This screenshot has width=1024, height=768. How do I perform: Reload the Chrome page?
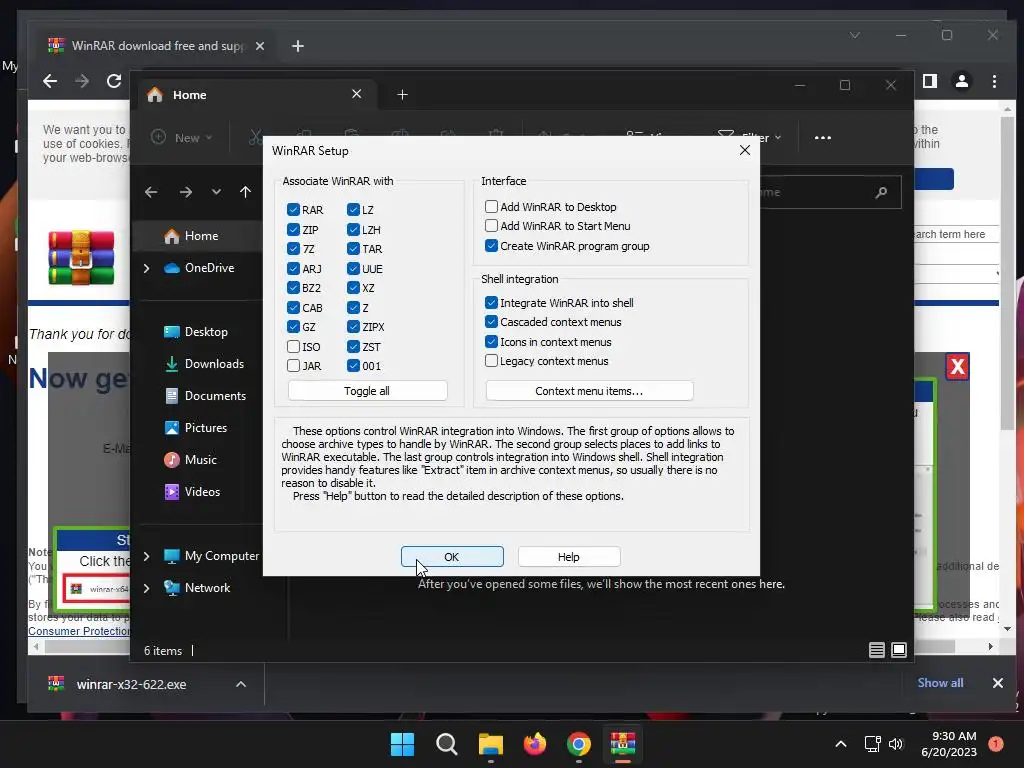(114, 81)
